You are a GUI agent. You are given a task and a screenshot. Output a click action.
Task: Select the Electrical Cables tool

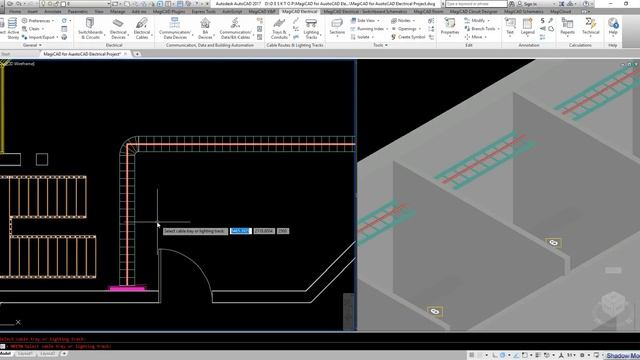[142, 28]
